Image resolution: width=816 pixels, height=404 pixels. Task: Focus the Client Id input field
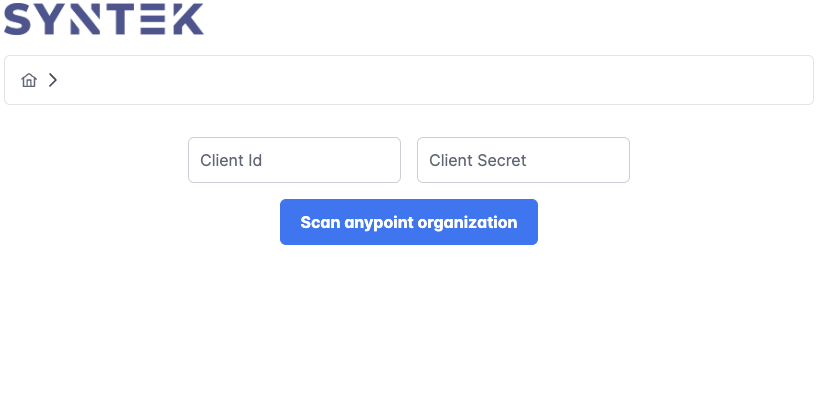pyautogui.click(x=295, y=160)
